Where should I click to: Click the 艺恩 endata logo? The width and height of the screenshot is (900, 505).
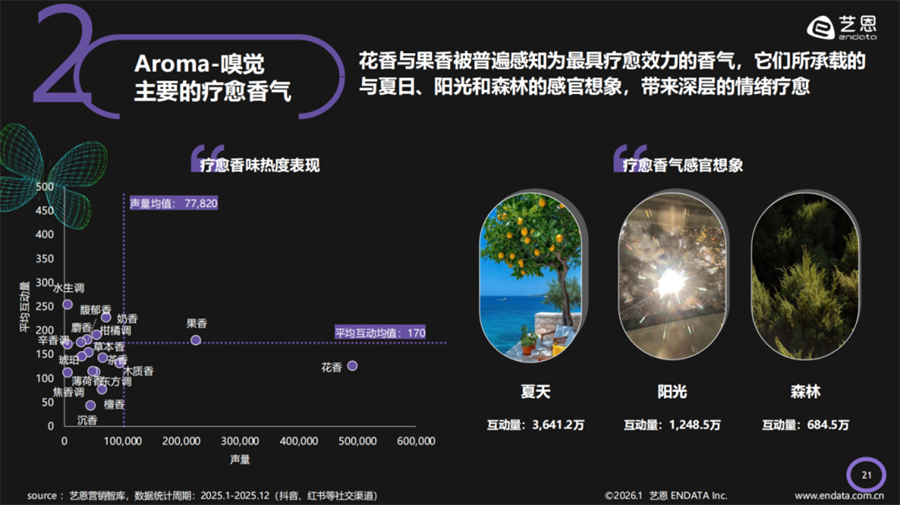pos(841,28)
